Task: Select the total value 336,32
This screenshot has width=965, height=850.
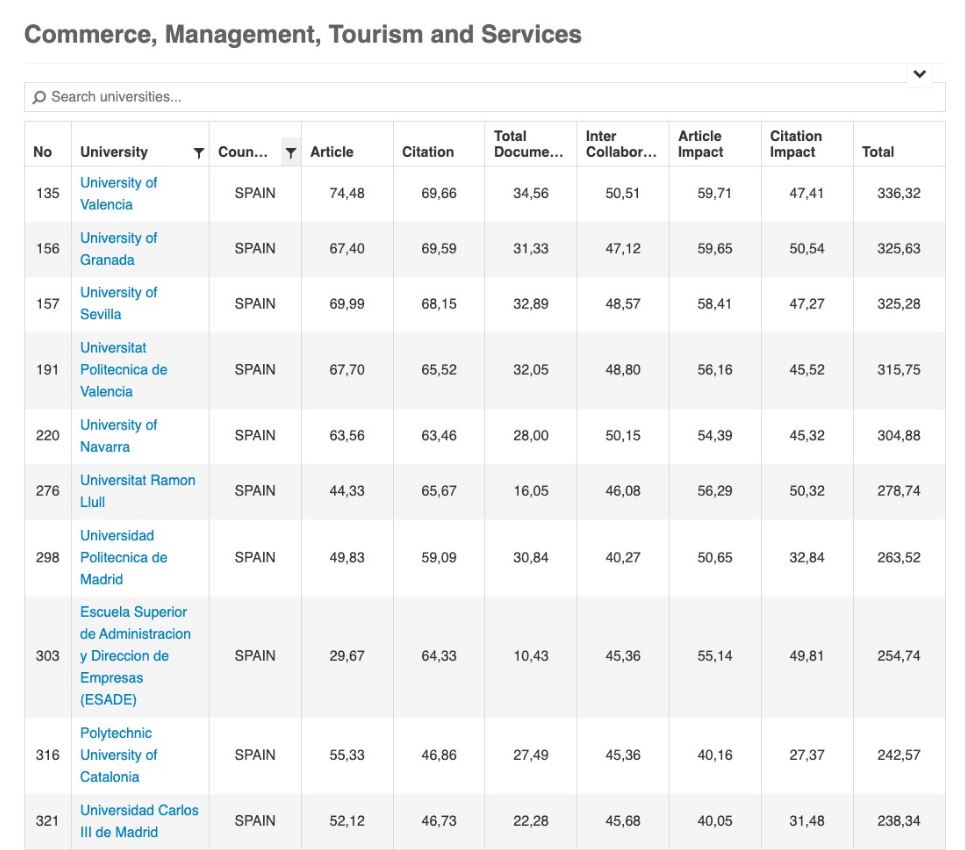Action: pyautogui.click(x=899, y=193)
